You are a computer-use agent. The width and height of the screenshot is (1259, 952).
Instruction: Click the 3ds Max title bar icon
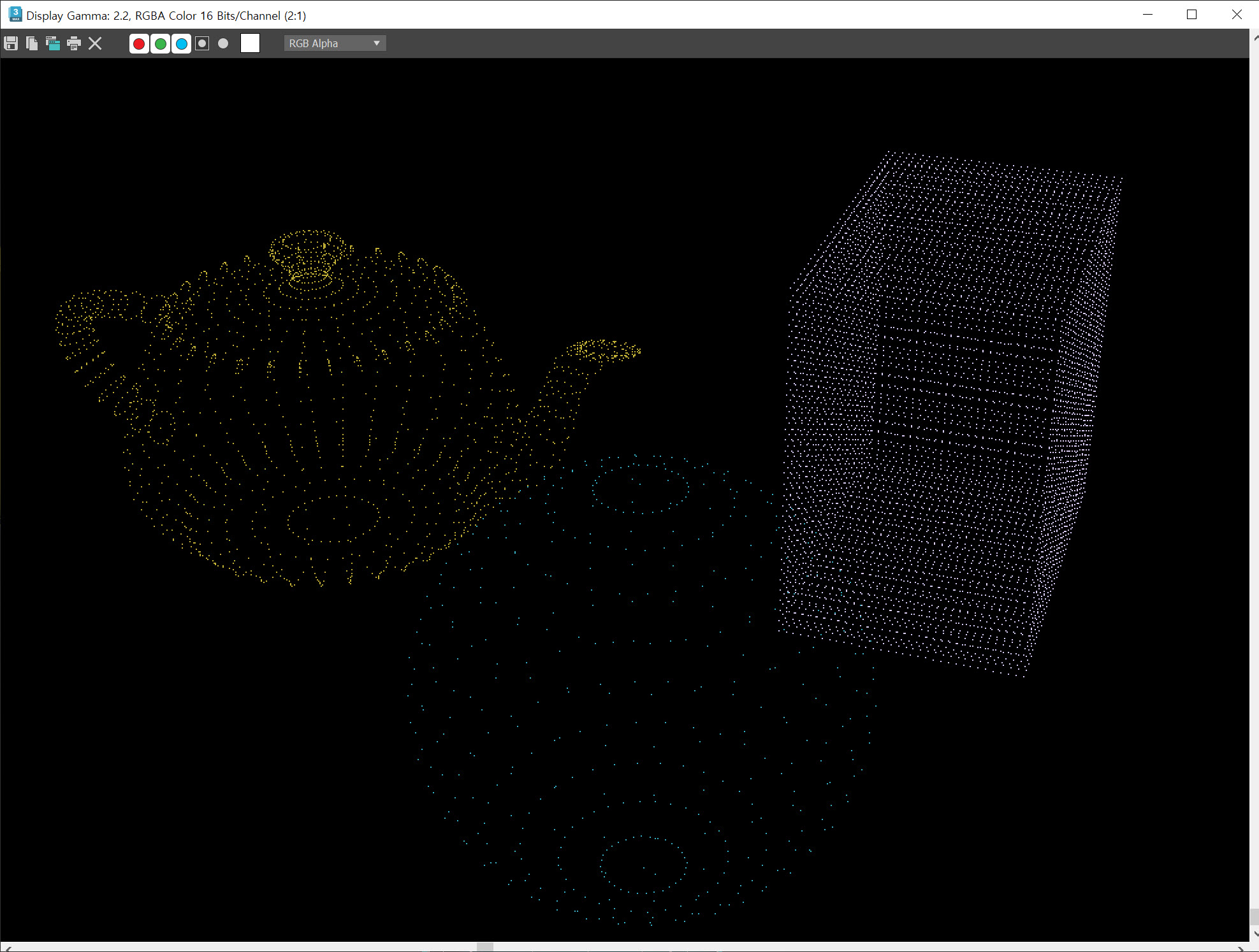15,15
